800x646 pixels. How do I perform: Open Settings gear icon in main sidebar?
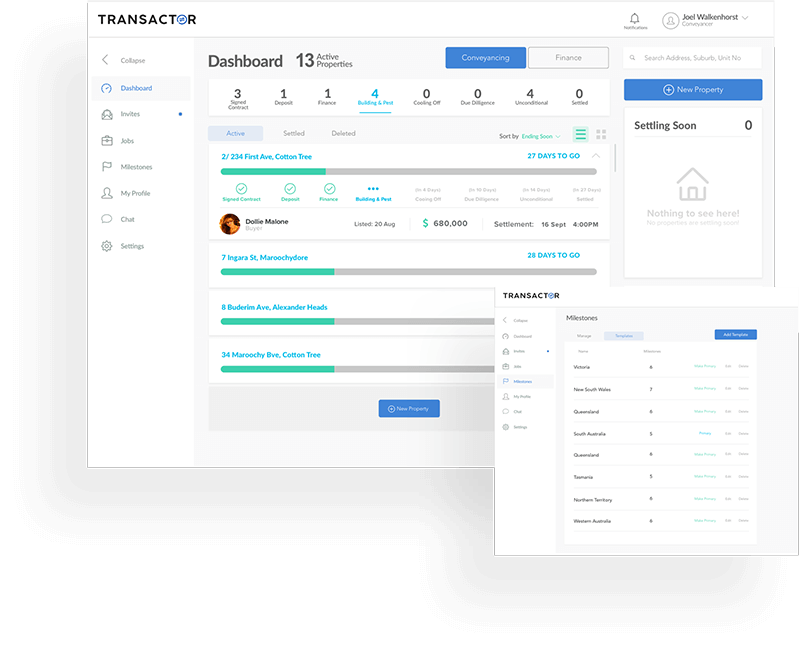(x=107, y=246)
